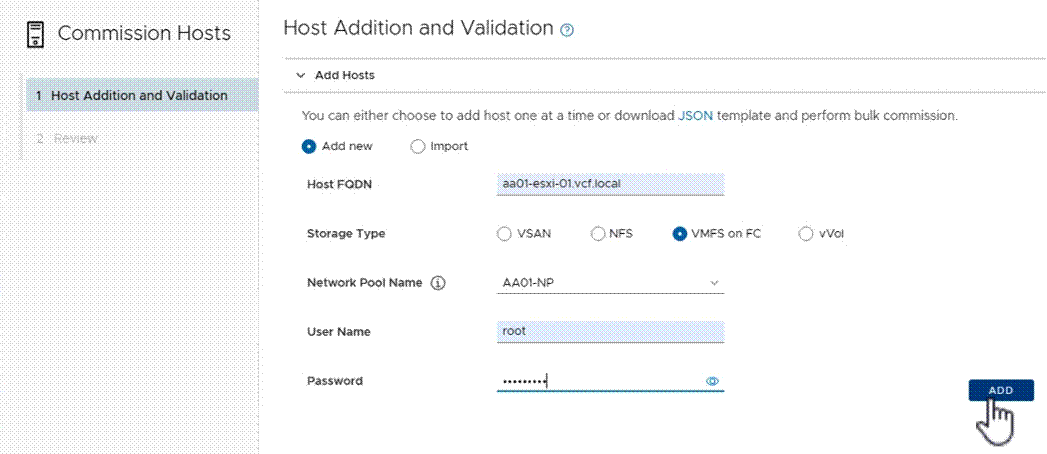Click the Storage Type label
Viewport: 1047px width, 454px height.
click(346, 234)
